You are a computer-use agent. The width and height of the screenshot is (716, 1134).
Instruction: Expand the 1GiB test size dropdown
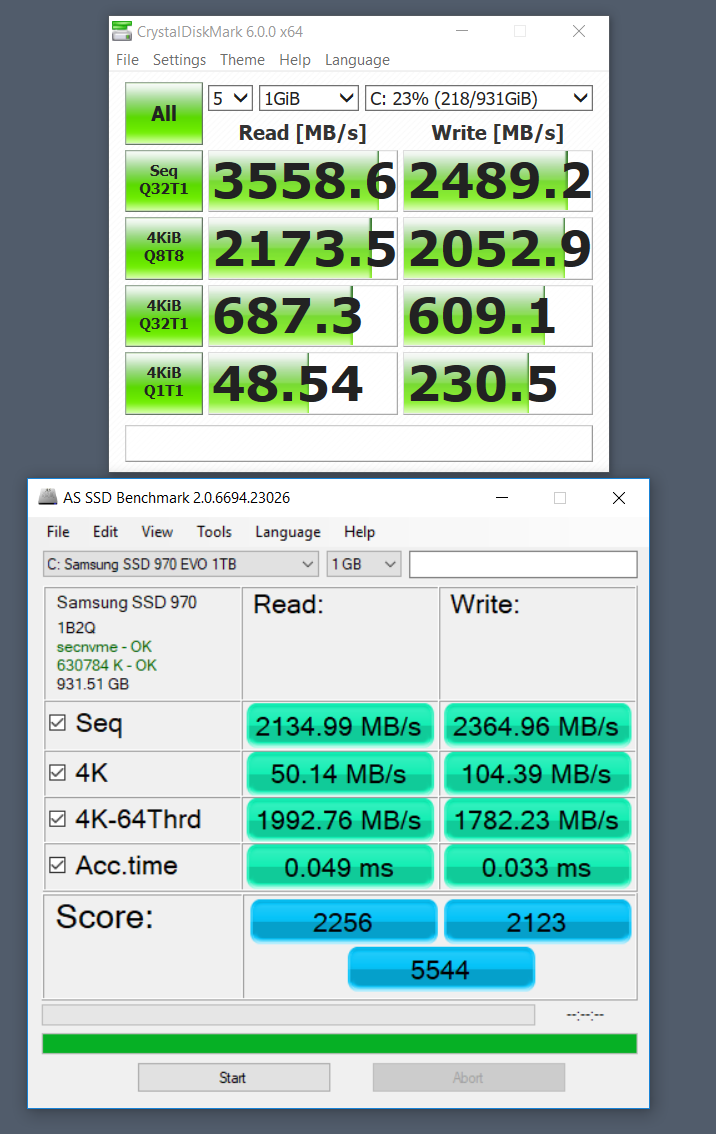(308, 98)
